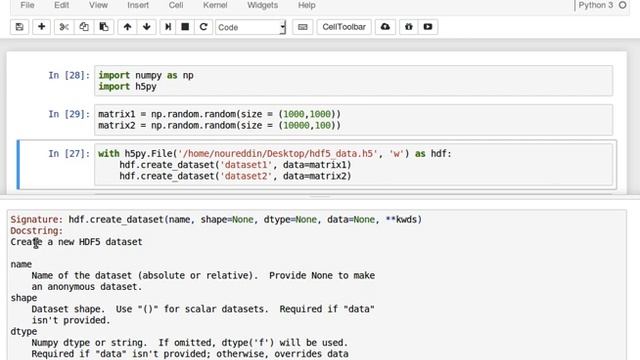Click the In [28] prompt label

click(69, 75)
